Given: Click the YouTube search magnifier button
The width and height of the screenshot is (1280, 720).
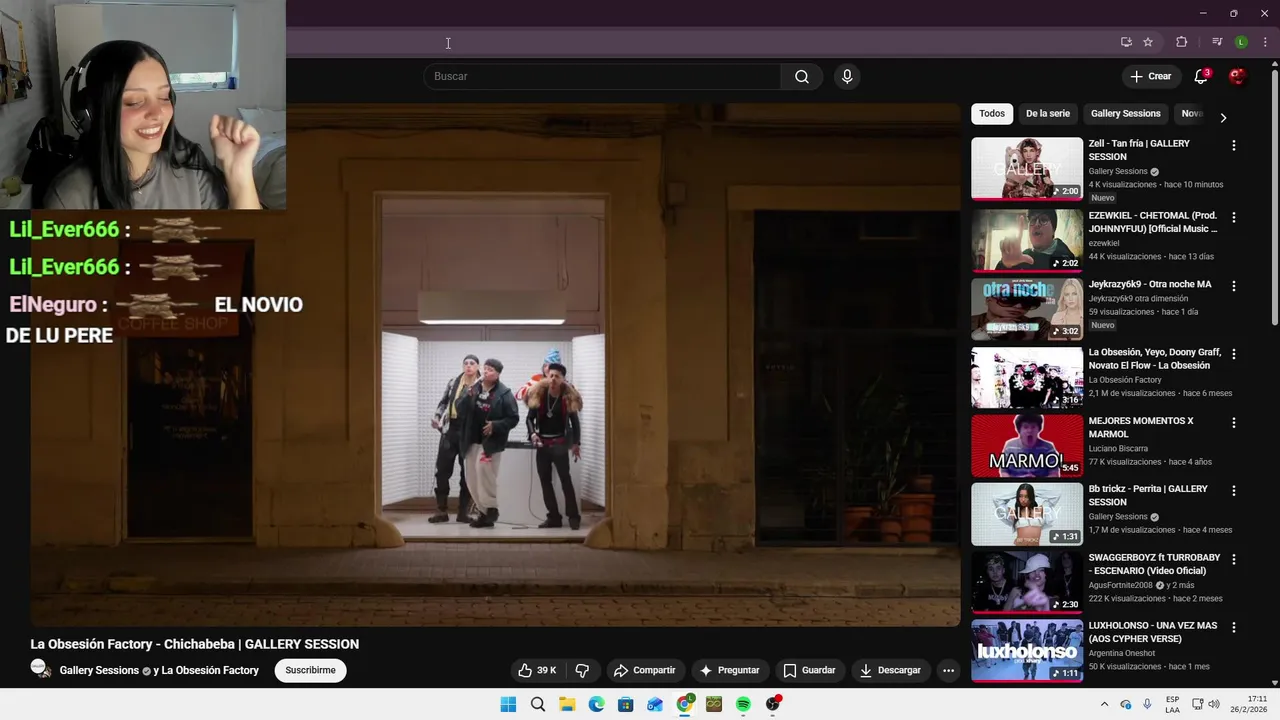Looking at the screenshot, I should click(802, 77).
